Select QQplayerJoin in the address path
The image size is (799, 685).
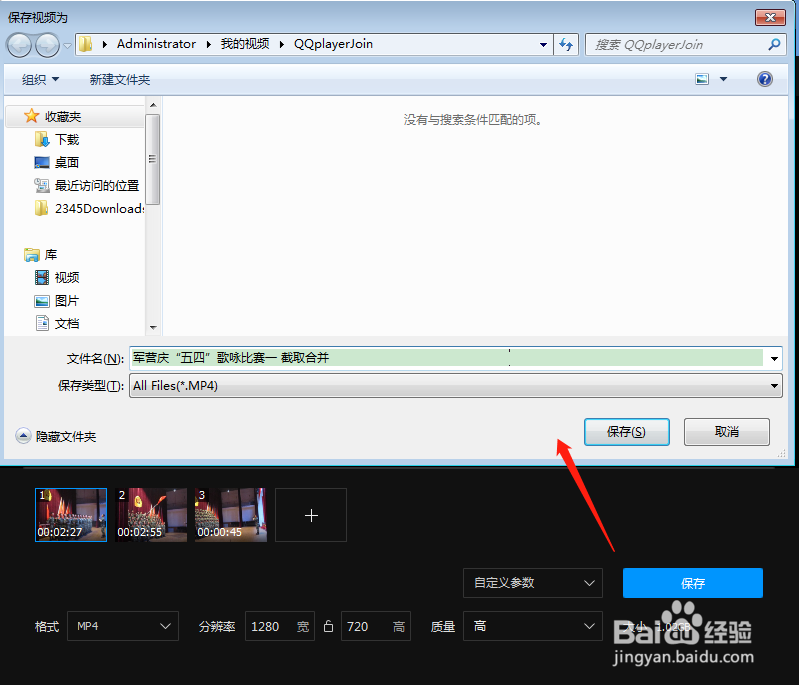pos(333,44)
